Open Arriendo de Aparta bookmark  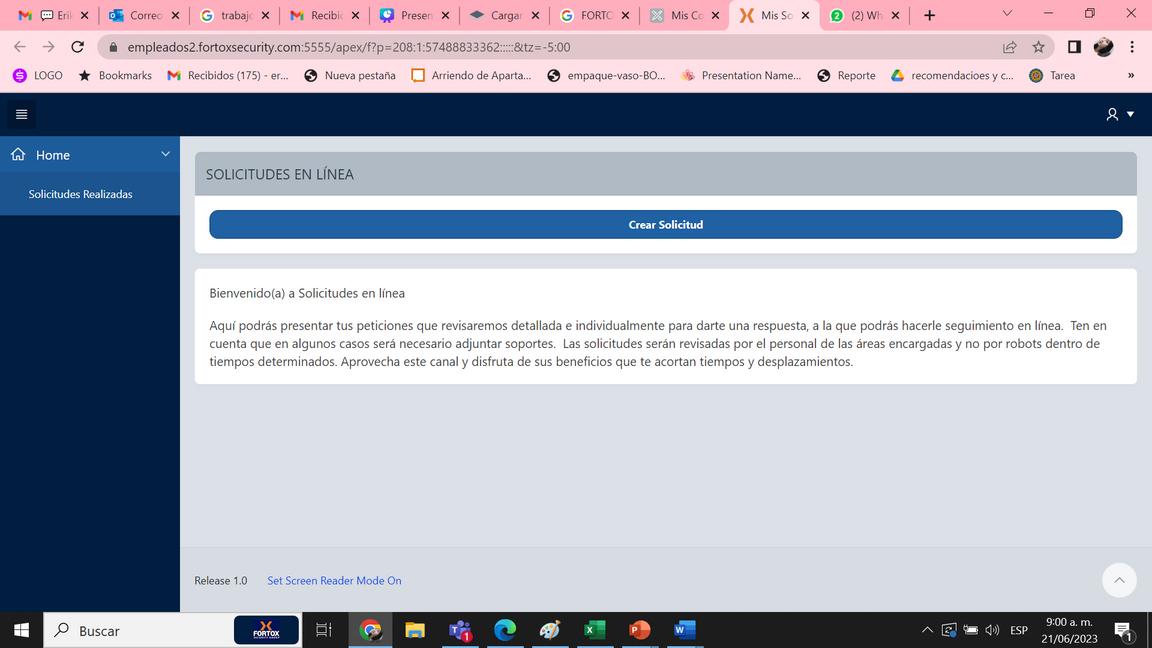[471, 75]
